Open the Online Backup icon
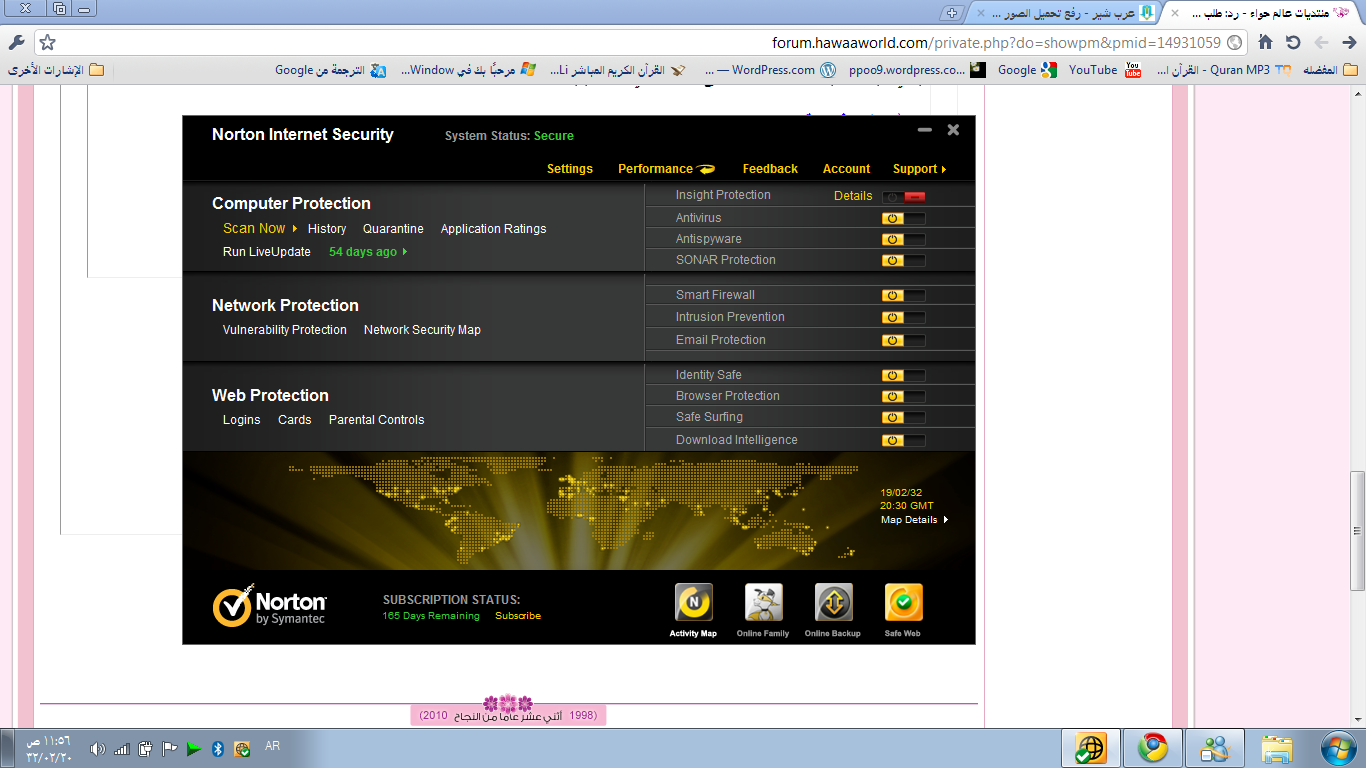This screenshot has height=768, width=1366. click(x=833, y=603)
